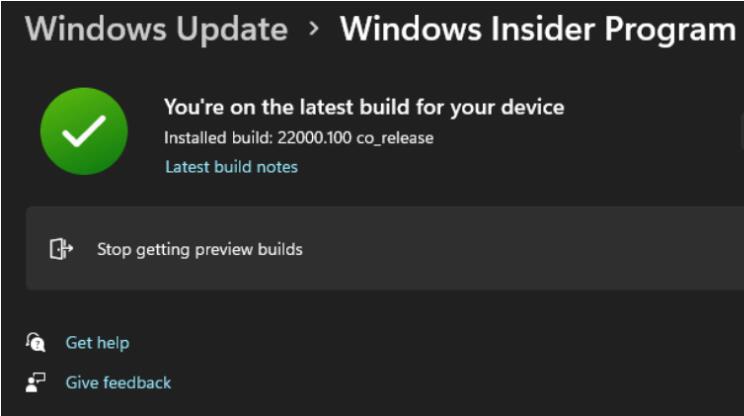Click the word 'Update' in the breadcrumb
744x416 pixels.
click(231, 29)
